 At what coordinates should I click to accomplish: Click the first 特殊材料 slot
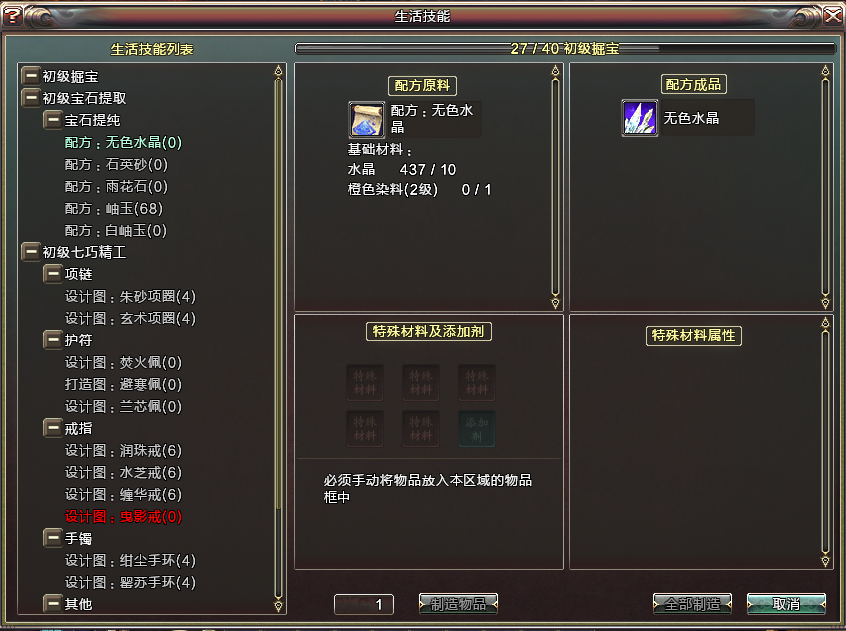pos(365,382)
